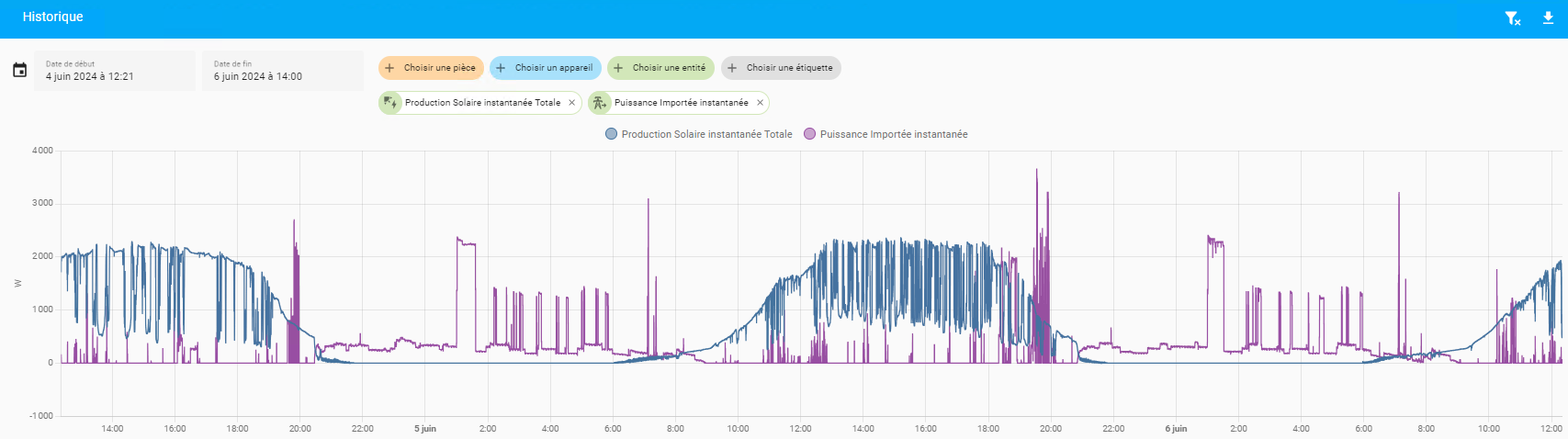
Task: Click the transmission tower icon on Puissance Importée chip
Action: (x=599, y=103)
